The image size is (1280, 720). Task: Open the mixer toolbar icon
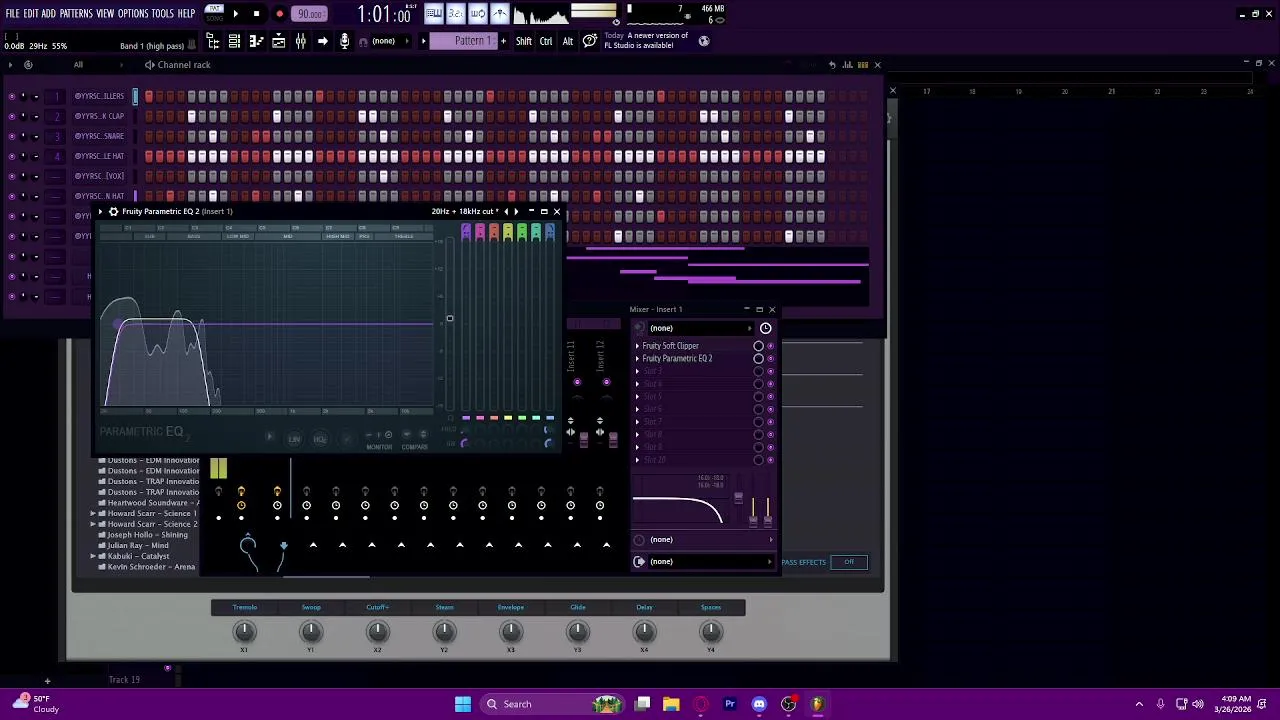click(300, 41)
